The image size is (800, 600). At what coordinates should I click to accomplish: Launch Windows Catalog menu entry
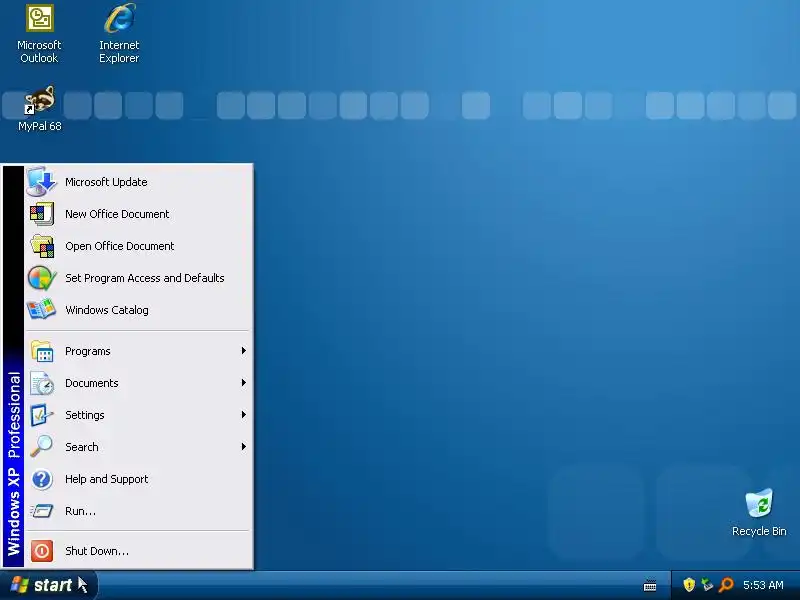point(138,310)
